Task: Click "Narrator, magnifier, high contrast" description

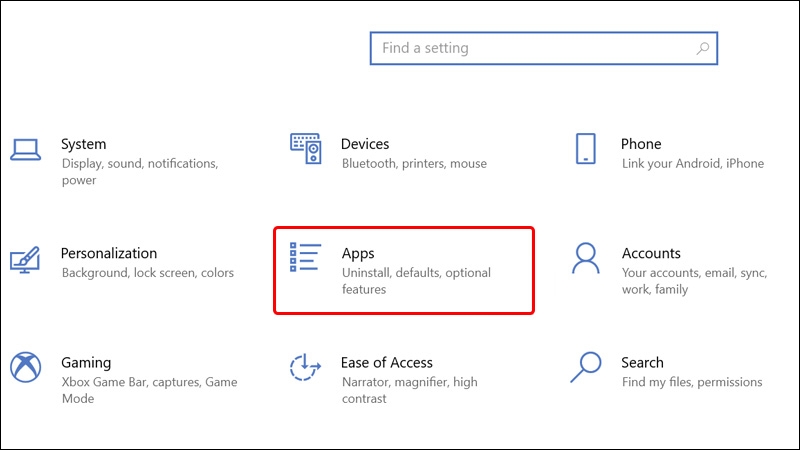Action: [410, 390]
